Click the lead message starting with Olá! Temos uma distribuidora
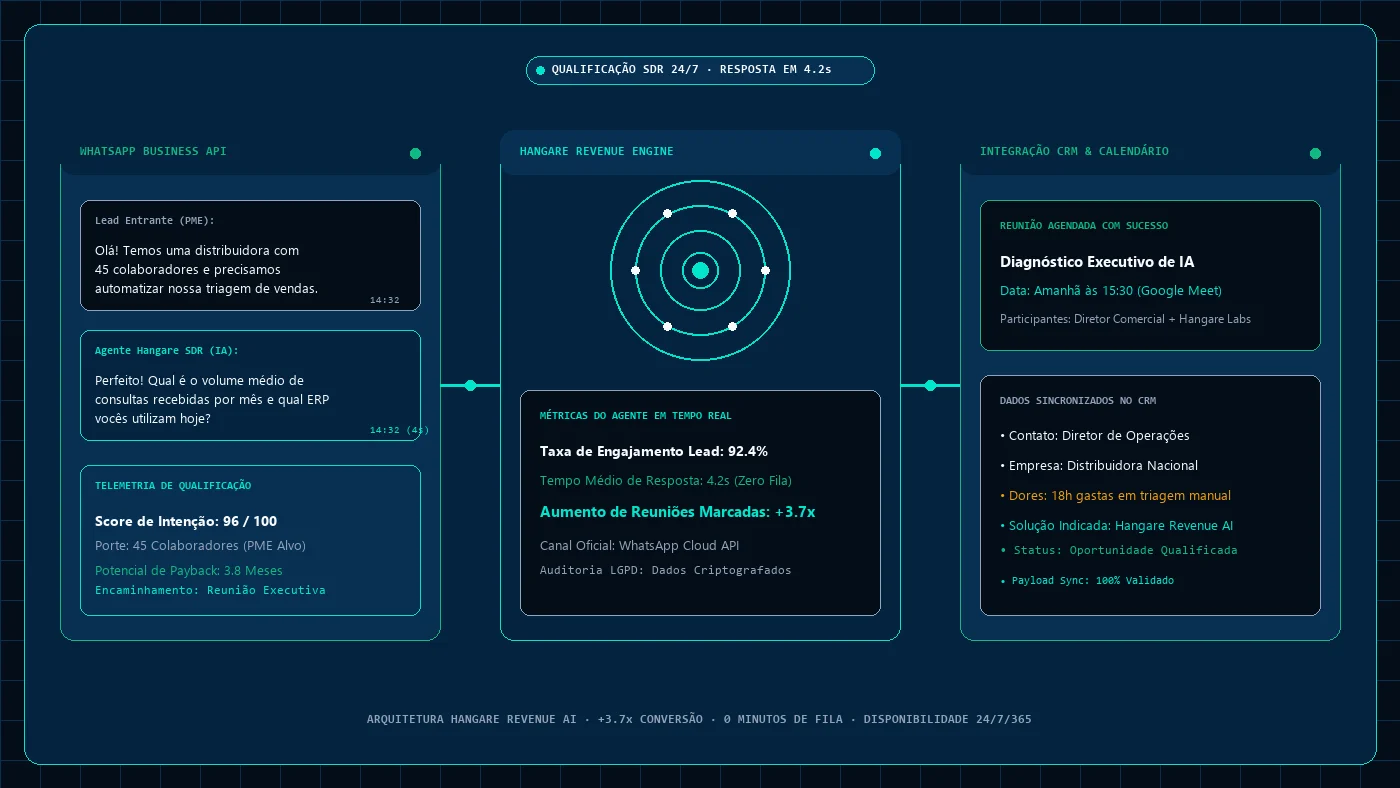The height and width of the screenshot is (788, 1400). click(206, 270)
